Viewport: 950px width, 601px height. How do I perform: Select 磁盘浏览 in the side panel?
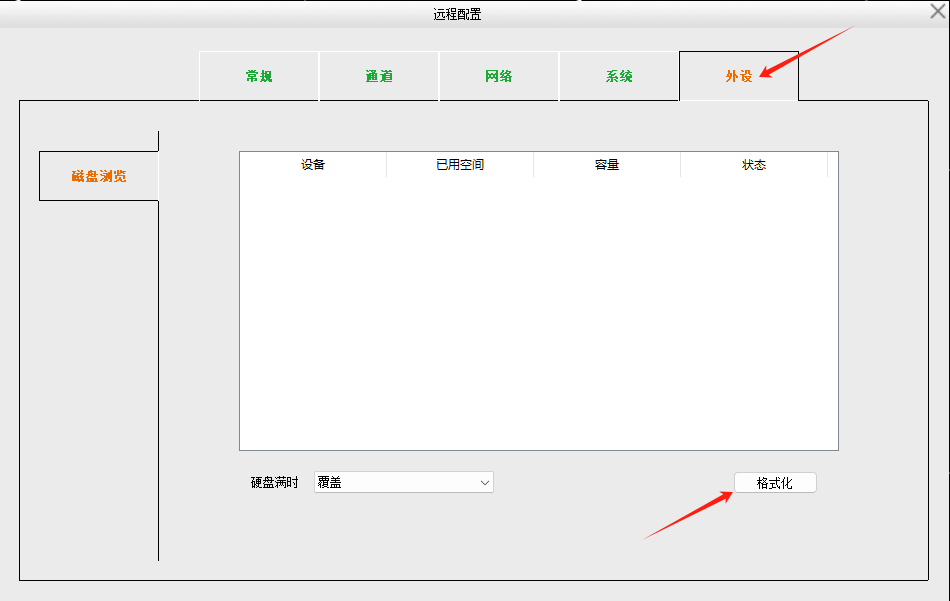click(x=99, y=176)
